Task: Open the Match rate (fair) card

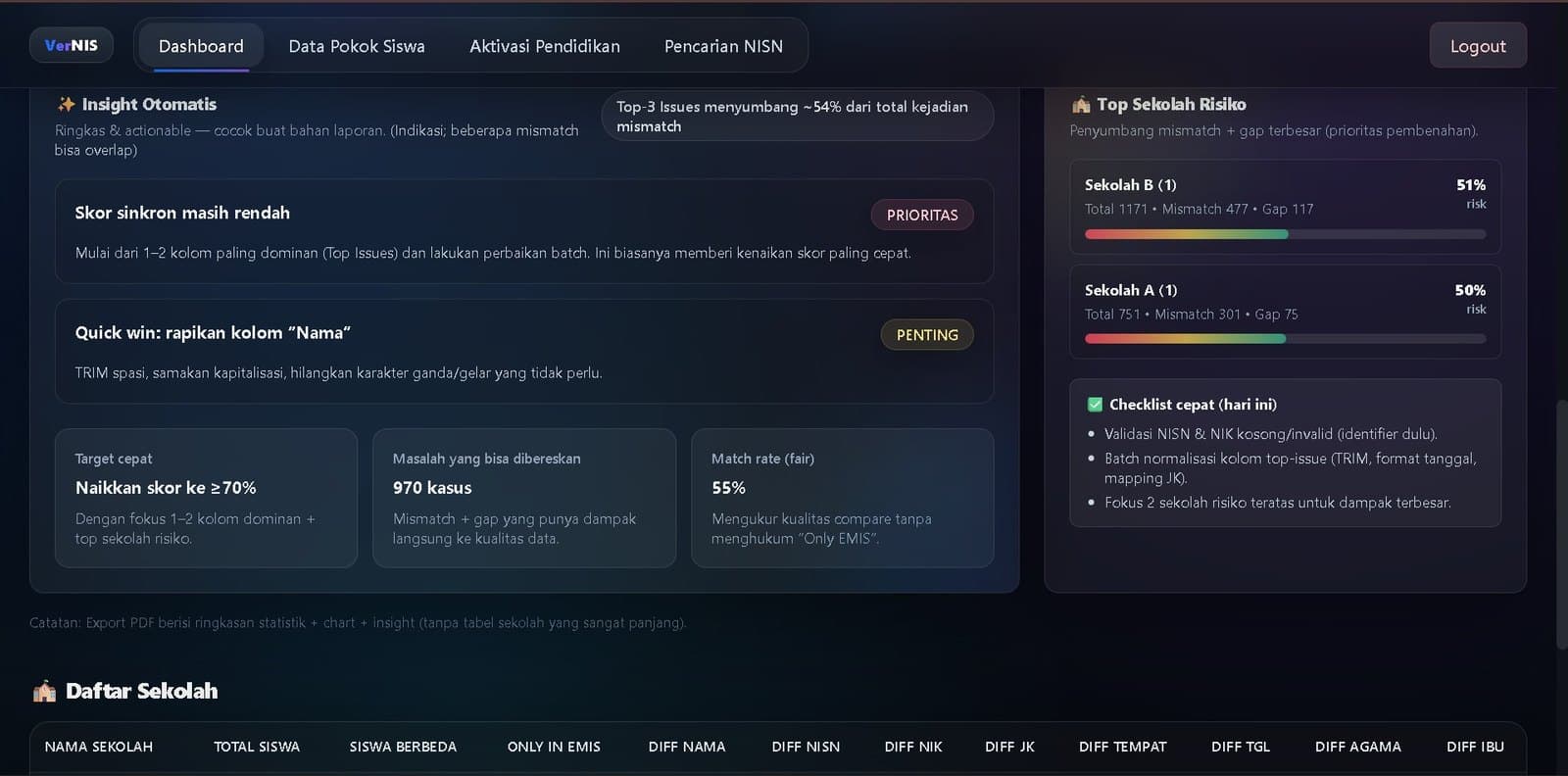Action: point(842,498)
